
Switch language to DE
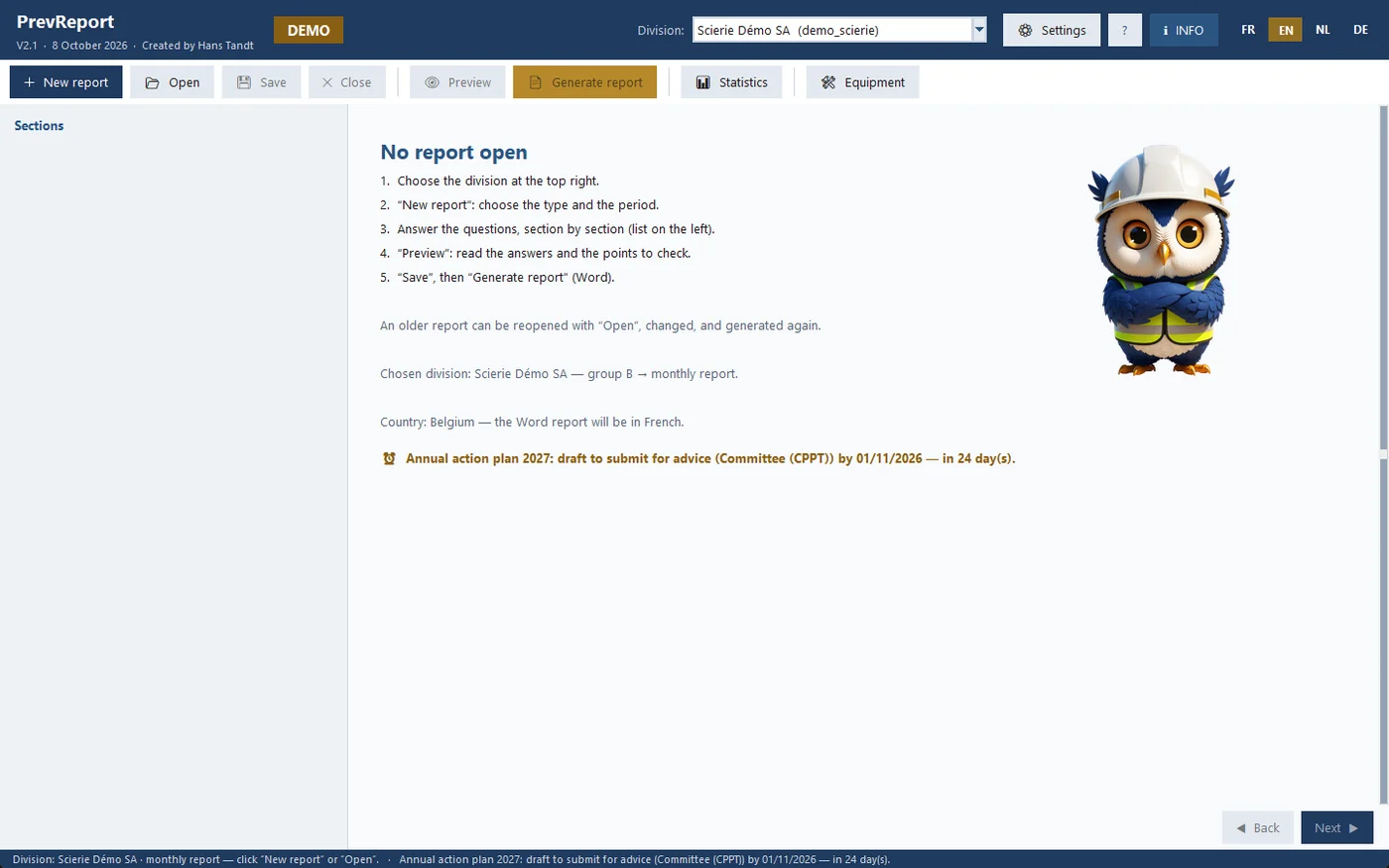click(x=1360, y=30)
